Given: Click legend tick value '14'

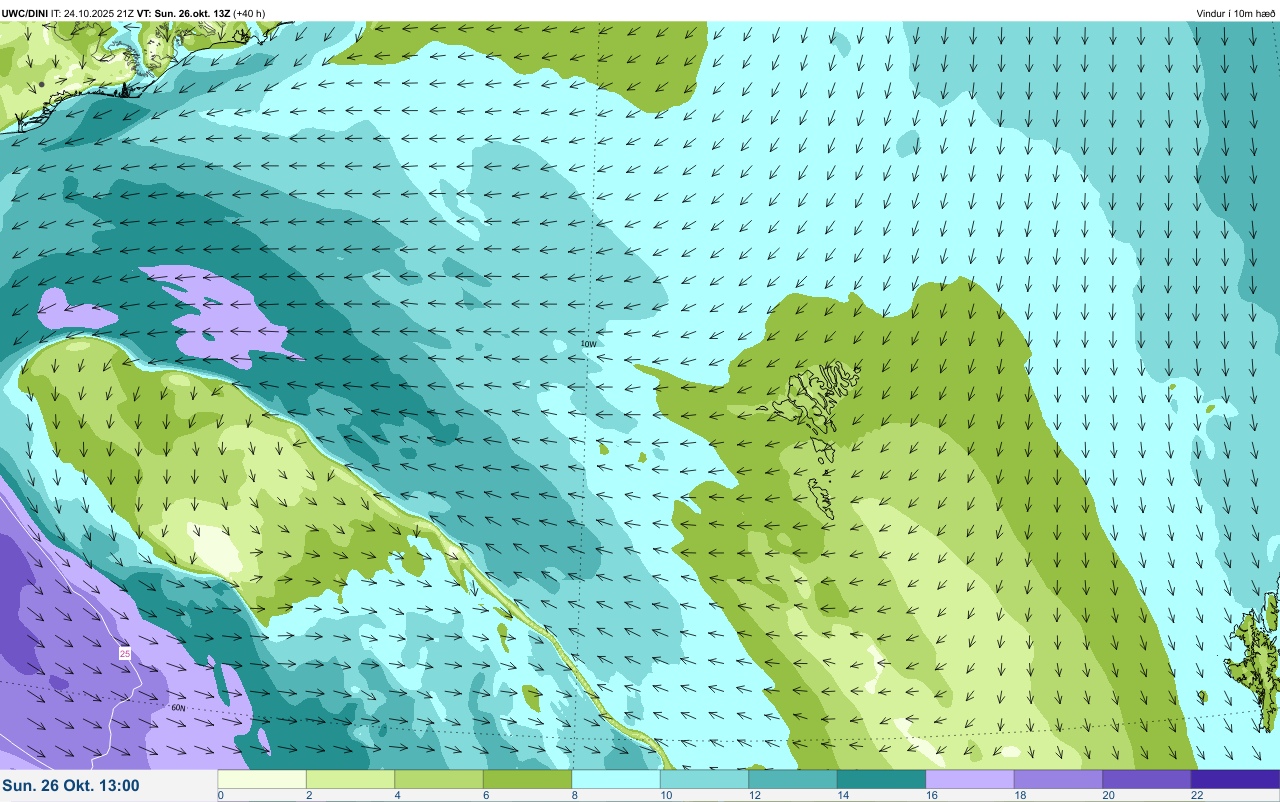Looking at the screenshot, I should coord(842,795).
